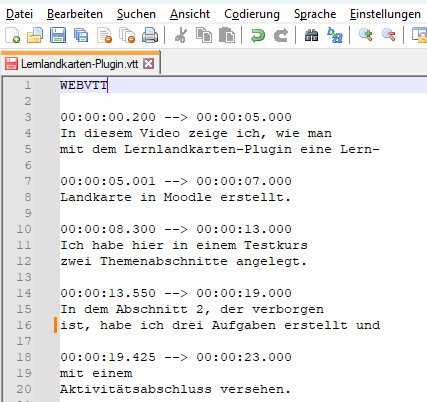
Task: Open the Datei menu
Action: pos(19,14)
